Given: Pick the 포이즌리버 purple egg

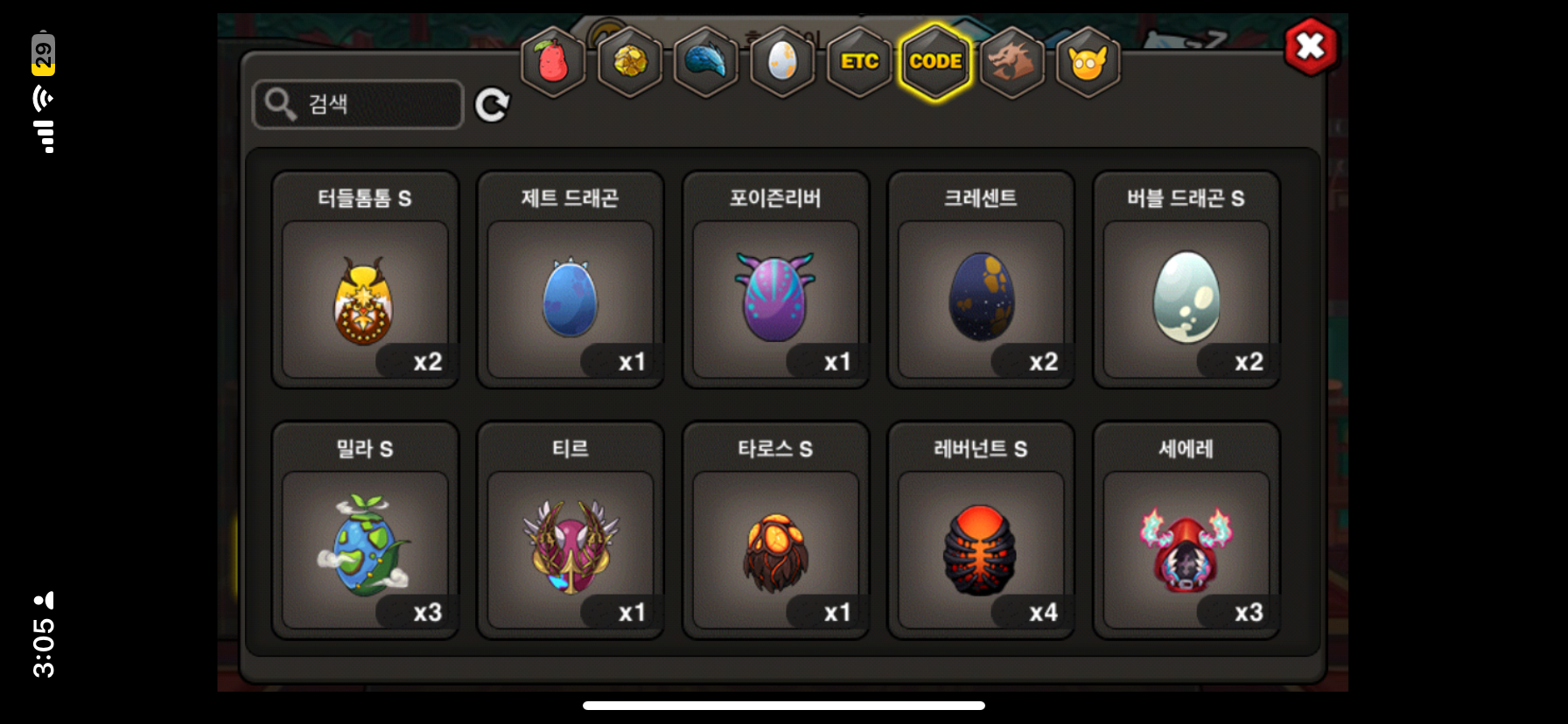Looking at the screenshot, I should coord(775,280).
